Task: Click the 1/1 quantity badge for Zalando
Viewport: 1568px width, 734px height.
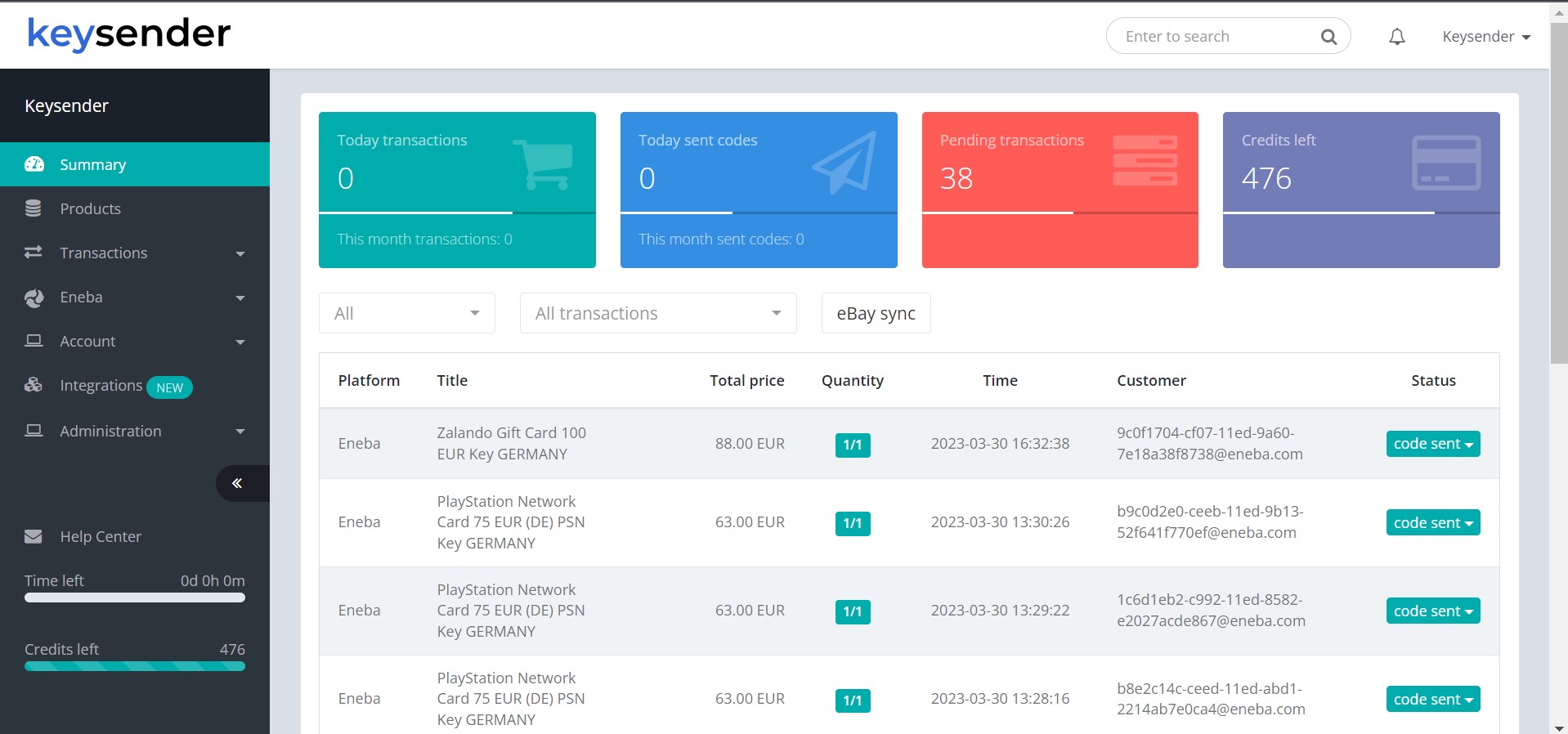Action: point(853,445)
